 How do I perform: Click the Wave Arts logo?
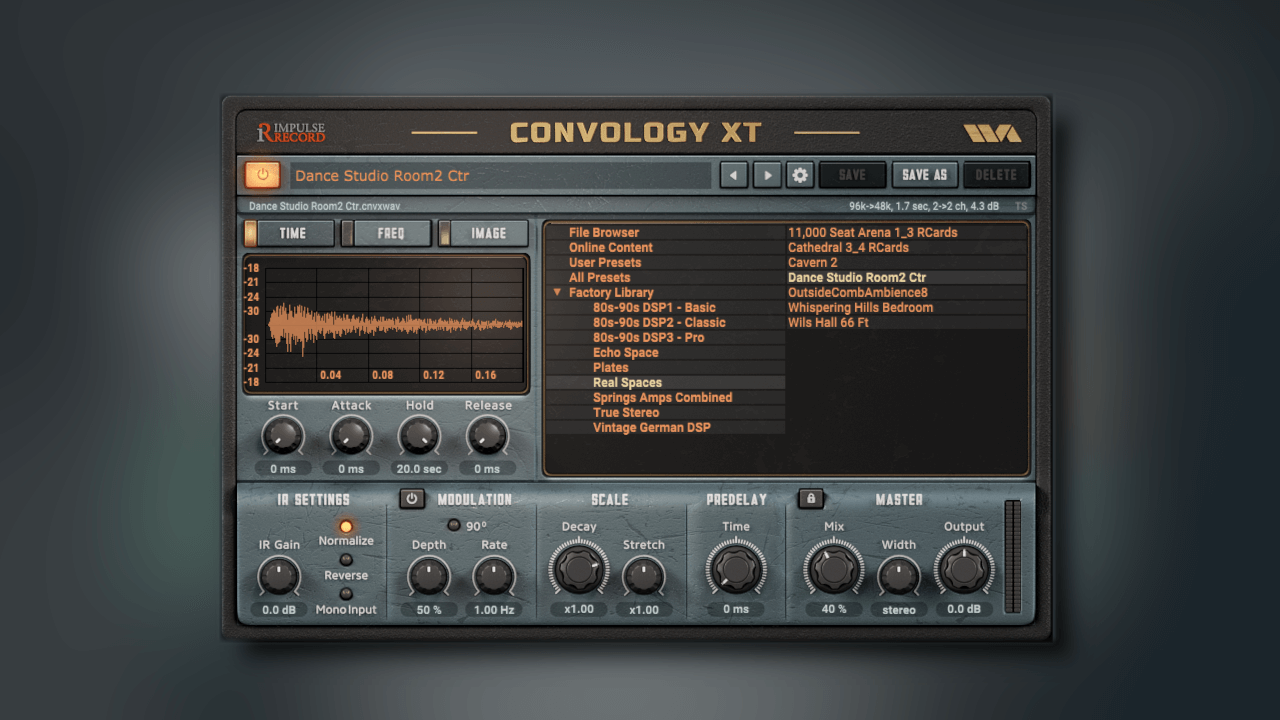[992, 133]
